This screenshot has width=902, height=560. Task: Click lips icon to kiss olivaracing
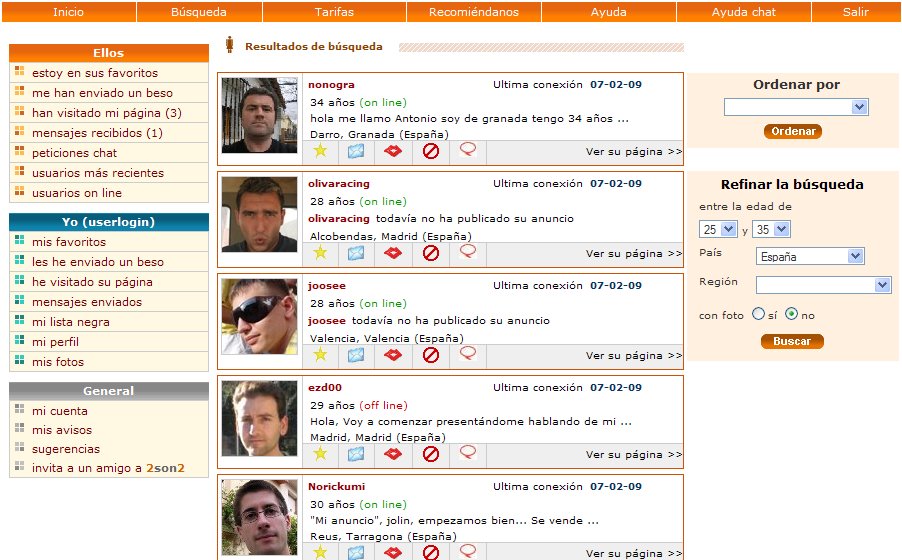pyautogui.click(x=393, y=253)
